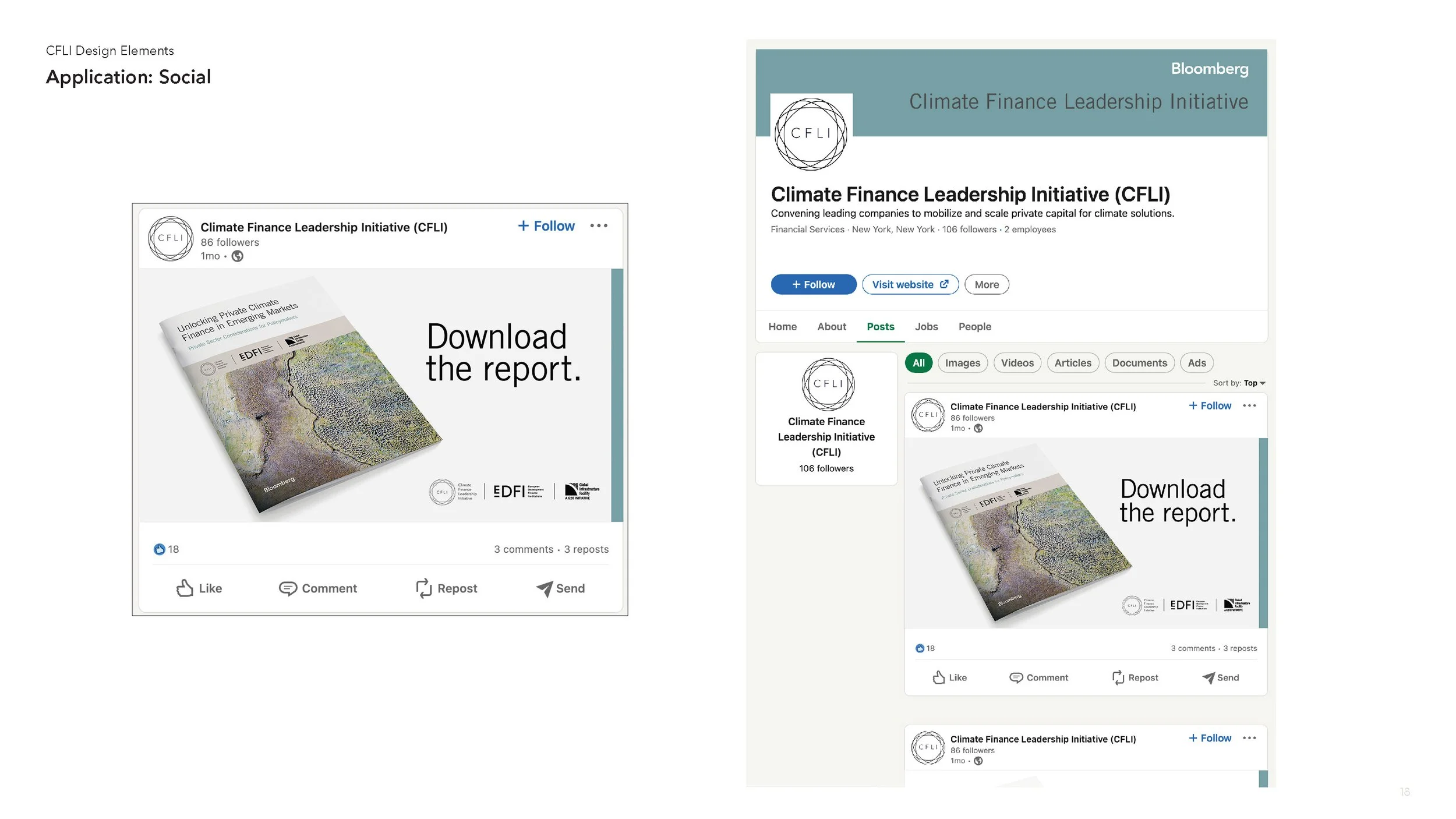Click "2 employees" in the company info line

(x=1030, y=230)
